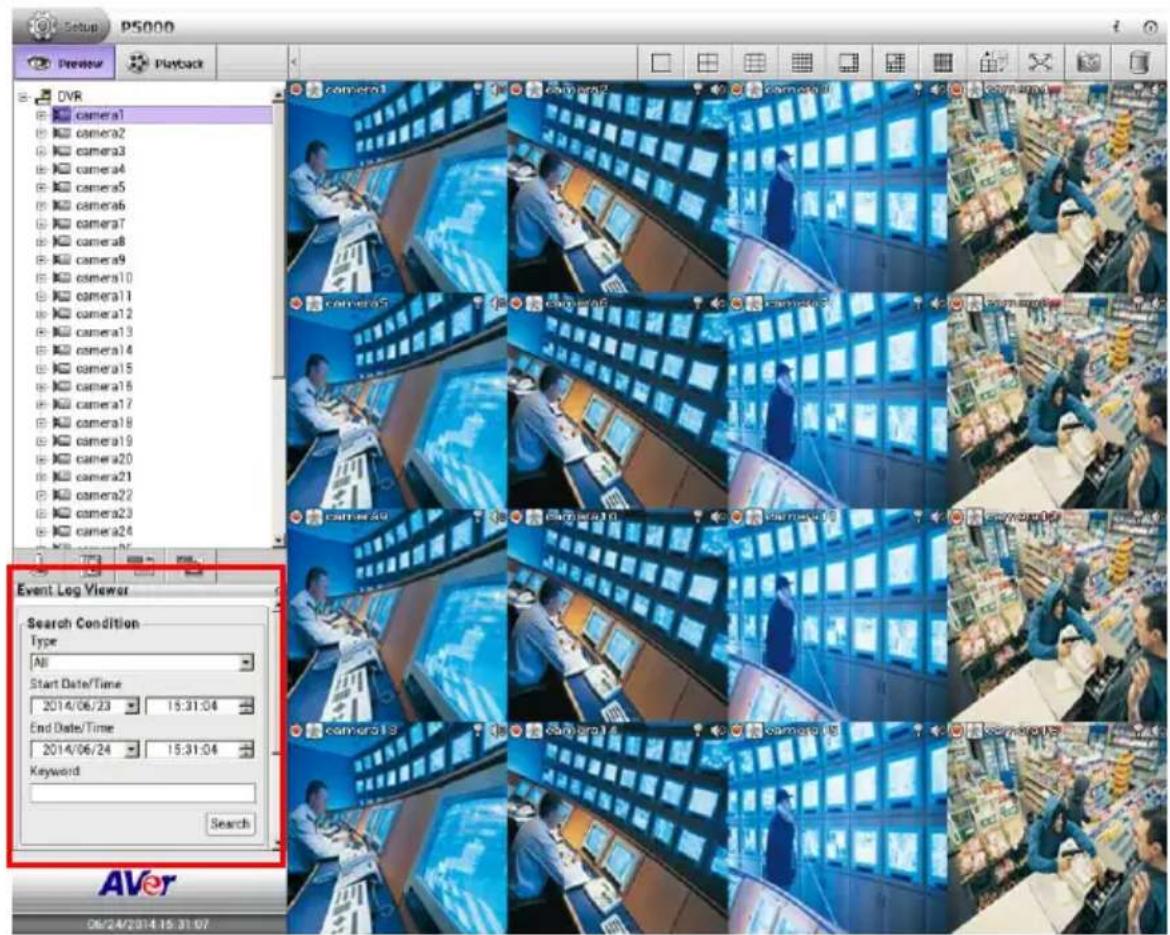Click the status icon beside camera2 tile label
The width and height of the screenshot is (1170, 935).
[534, 90]
